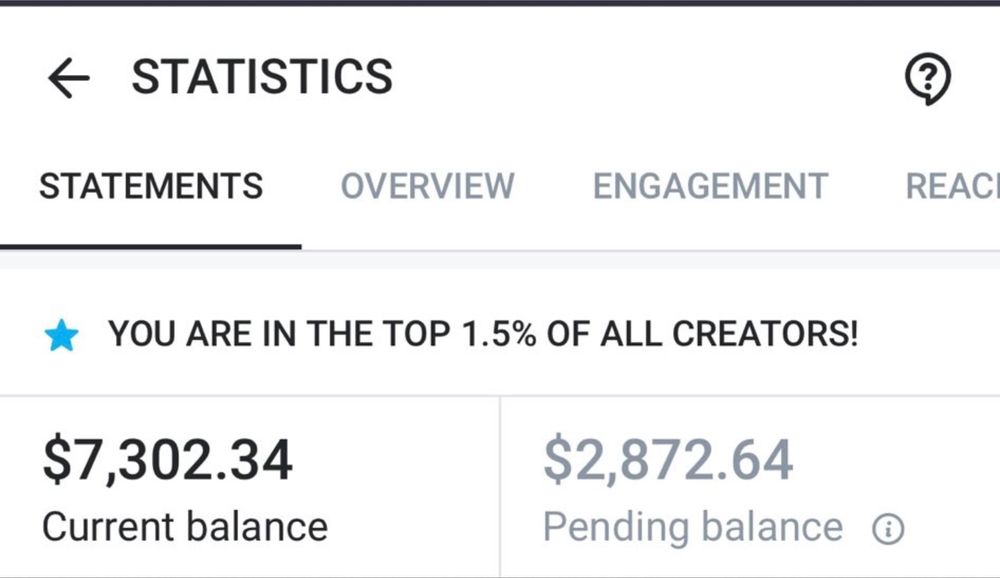Click the Current balance label
The width and height of the screenshot is (1000, 578).
click(x=185, y=527)
